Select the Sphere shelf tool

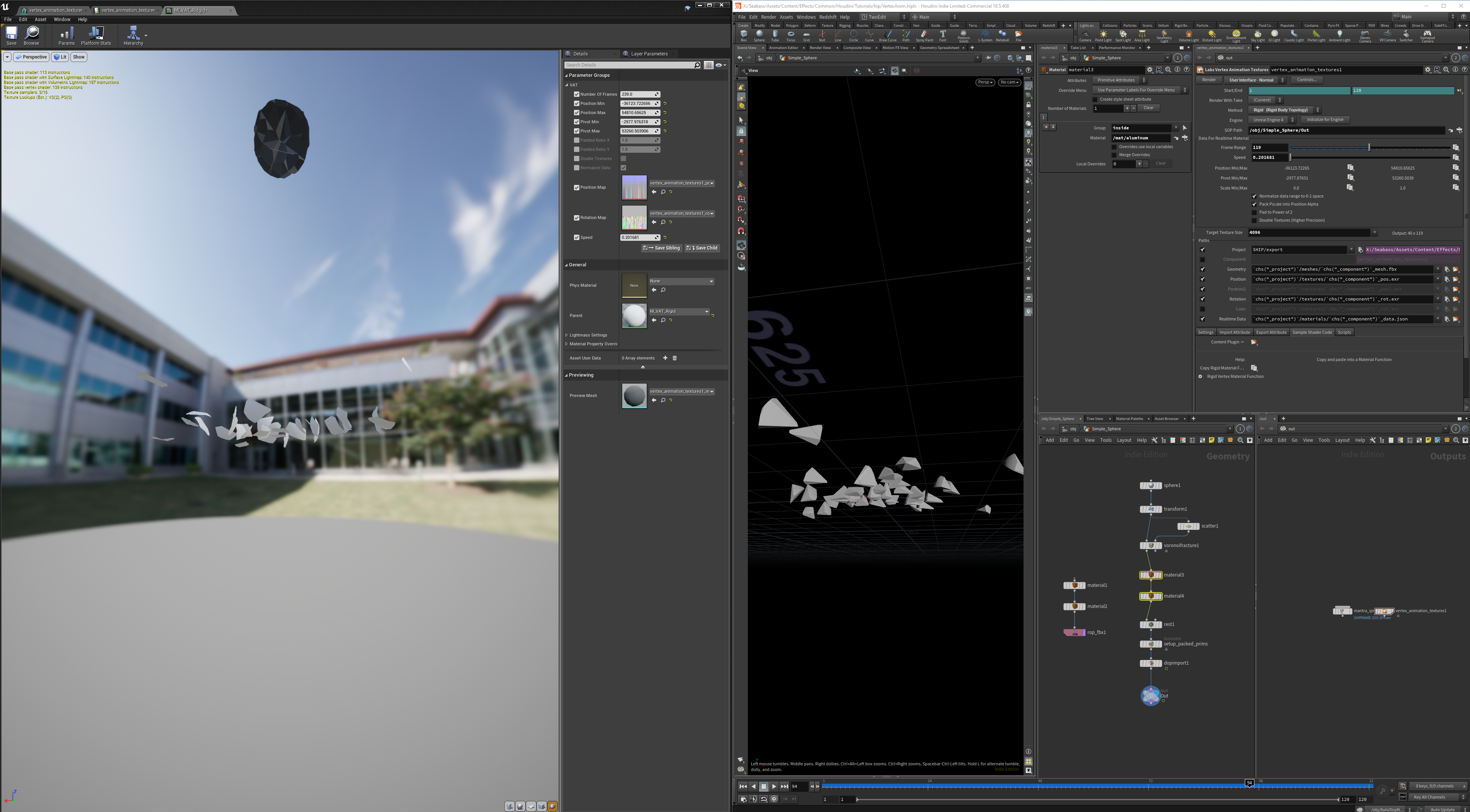click(759, 36)
